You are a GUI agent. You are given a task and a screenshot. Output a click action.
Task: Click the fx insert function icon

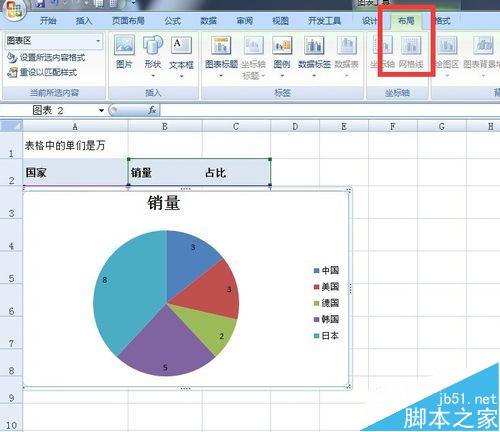pyautogui.click(x=152, y=110)
